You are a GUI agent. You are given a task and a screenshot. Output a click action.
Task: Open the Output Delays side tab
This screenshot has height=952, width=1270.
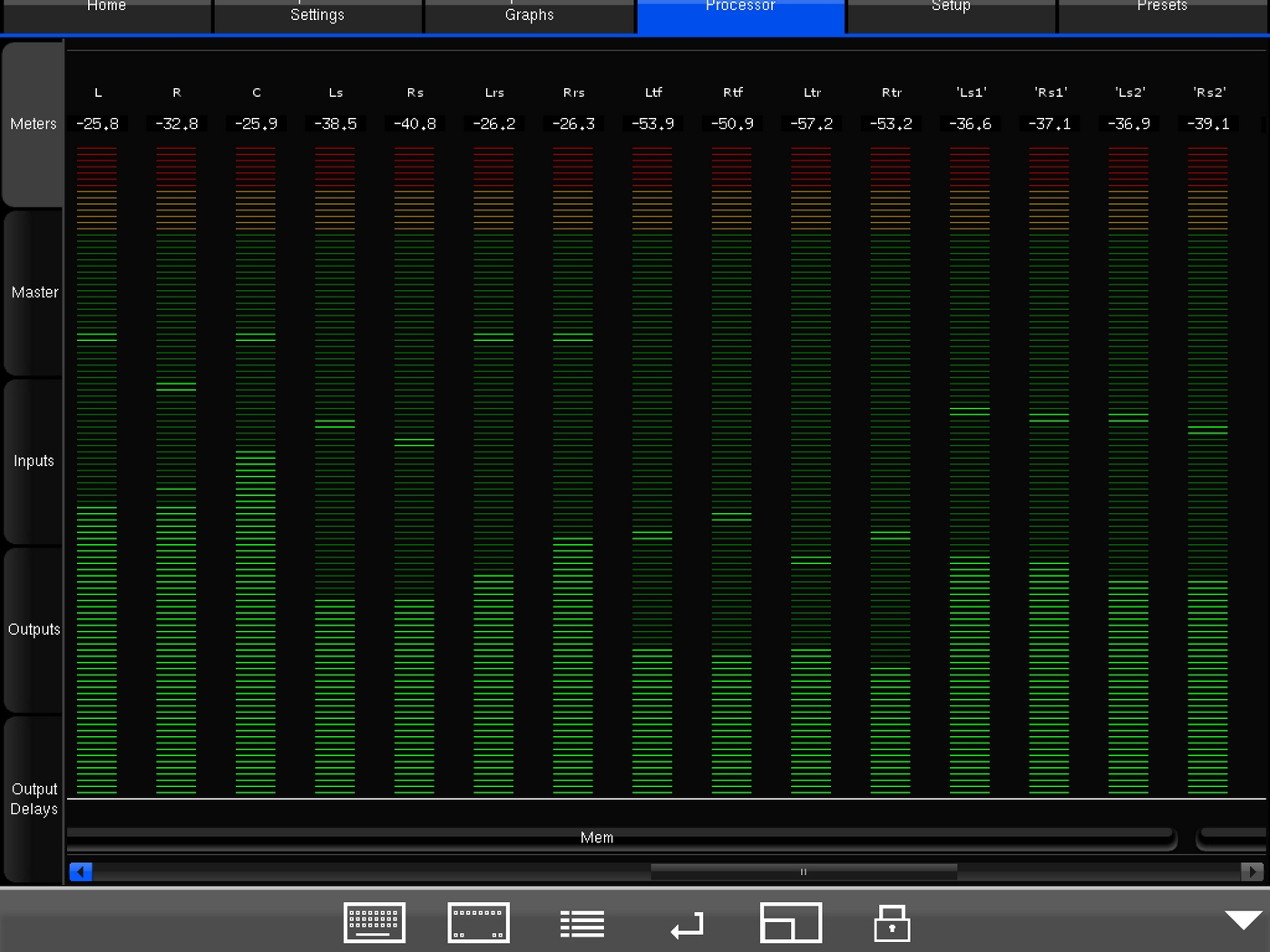34,799
